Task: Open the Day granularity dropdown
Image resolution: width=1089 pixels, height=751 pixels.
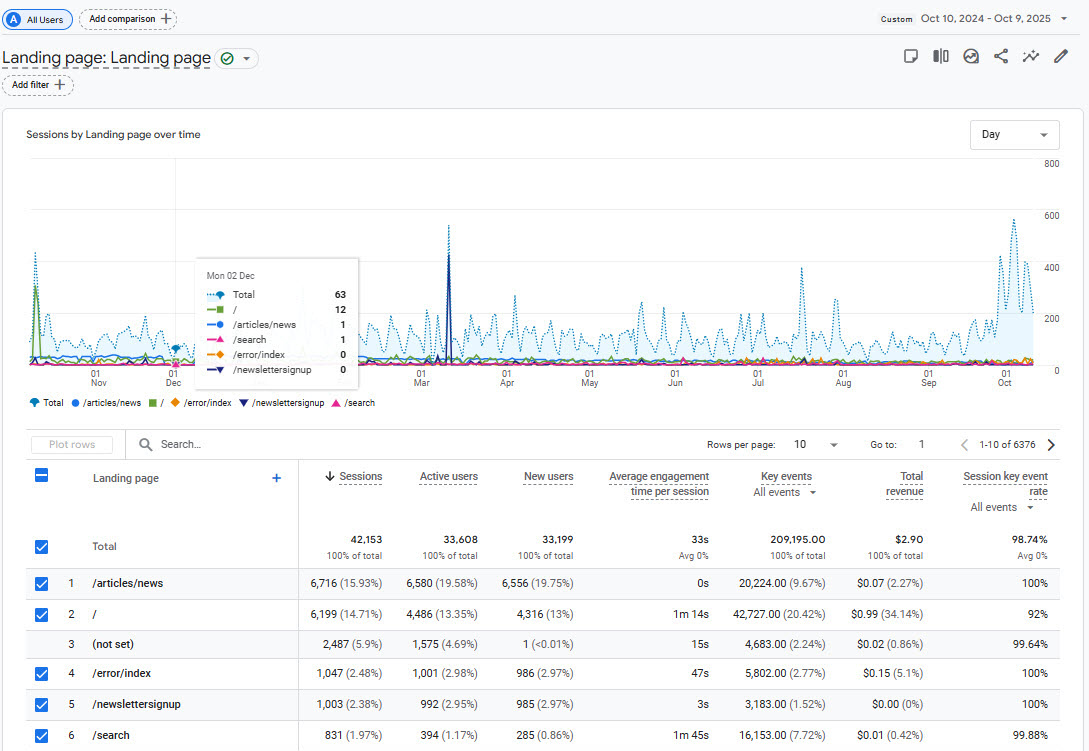Action: pos(1014,134)
